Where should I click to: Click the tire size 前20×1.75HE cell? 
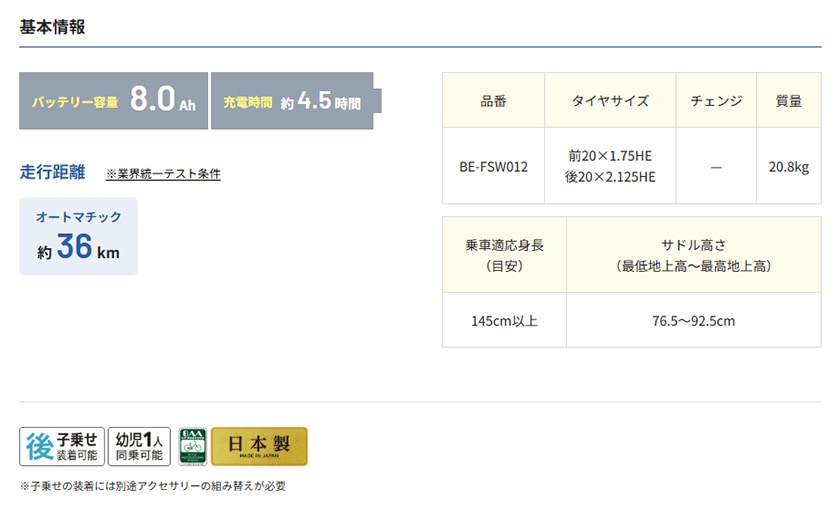pyautogui.click(x=610, y=156)
